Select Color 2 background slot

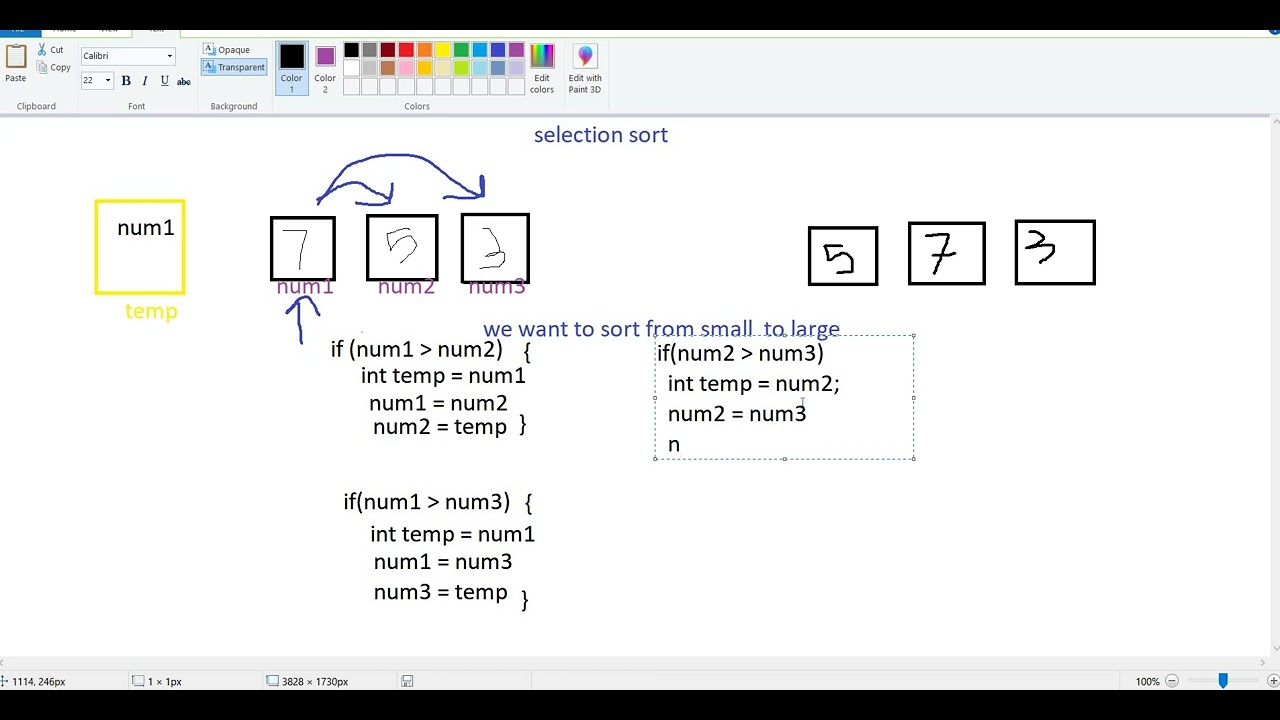325,69
